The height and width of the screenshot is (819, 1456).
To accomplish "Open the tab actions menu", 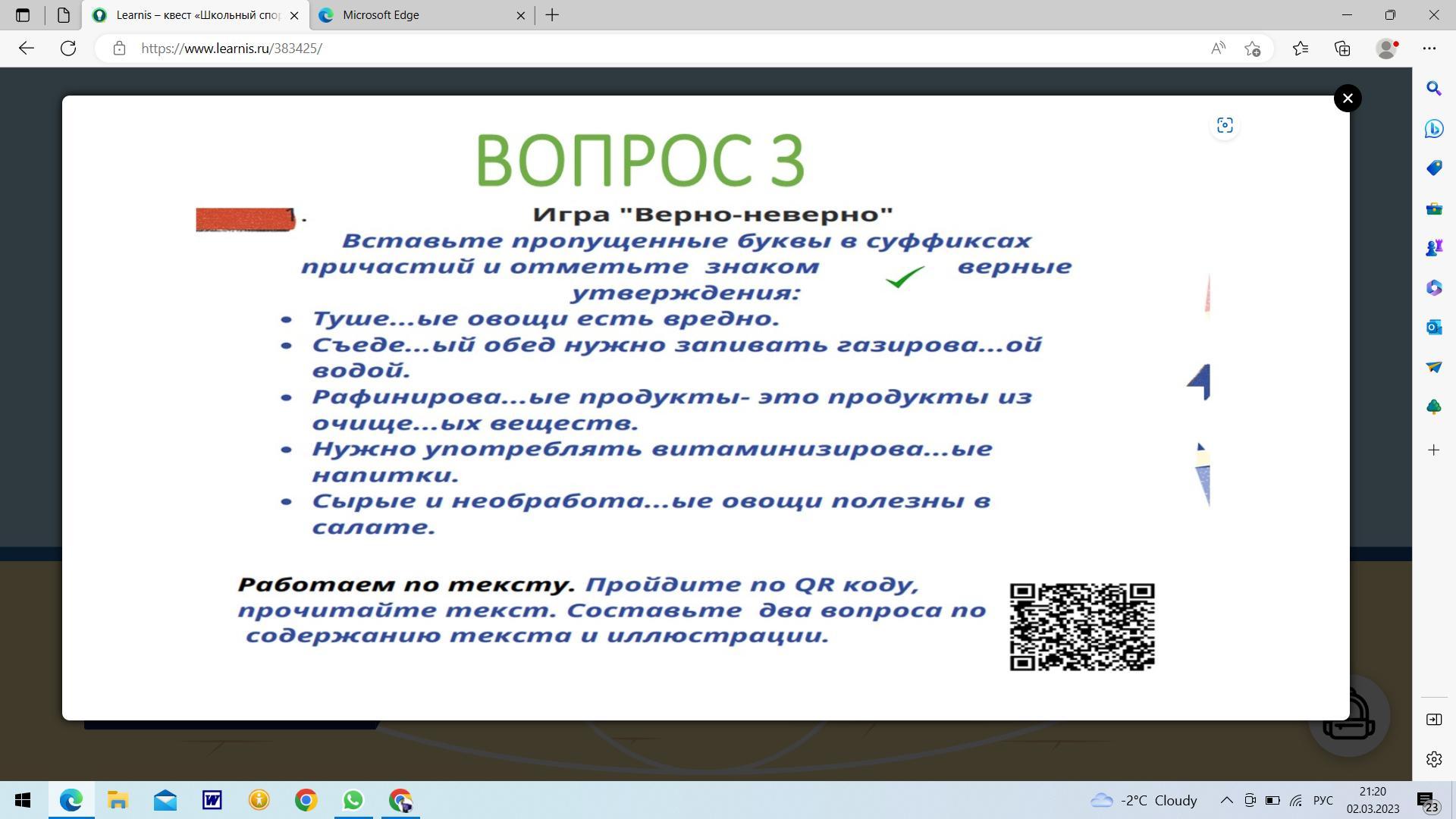I will 23,15.
